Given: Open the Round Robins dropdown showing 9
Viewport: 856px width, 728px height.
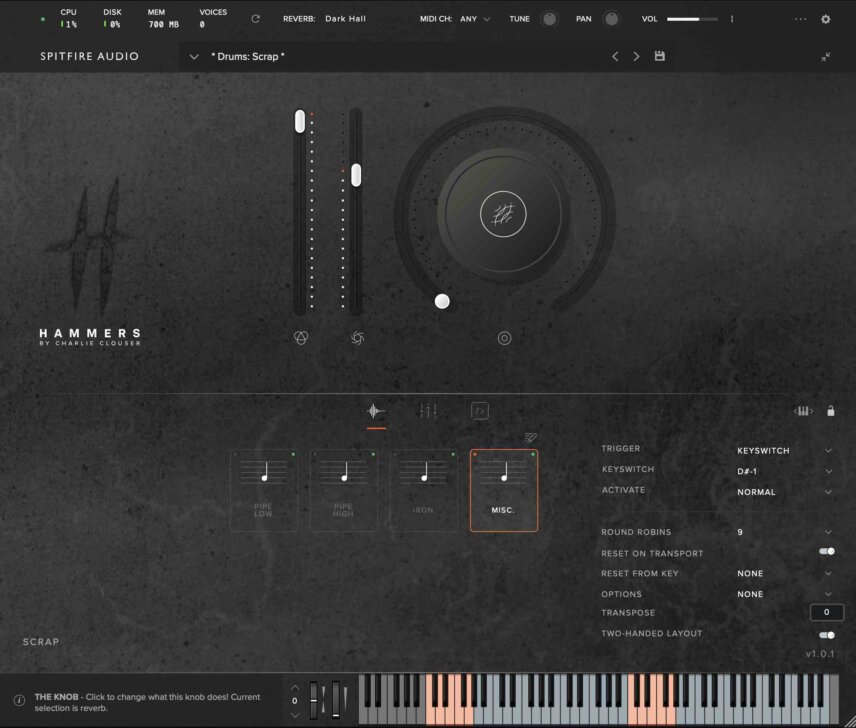Looking at the screenshot, I should click(x=784, y=532).
